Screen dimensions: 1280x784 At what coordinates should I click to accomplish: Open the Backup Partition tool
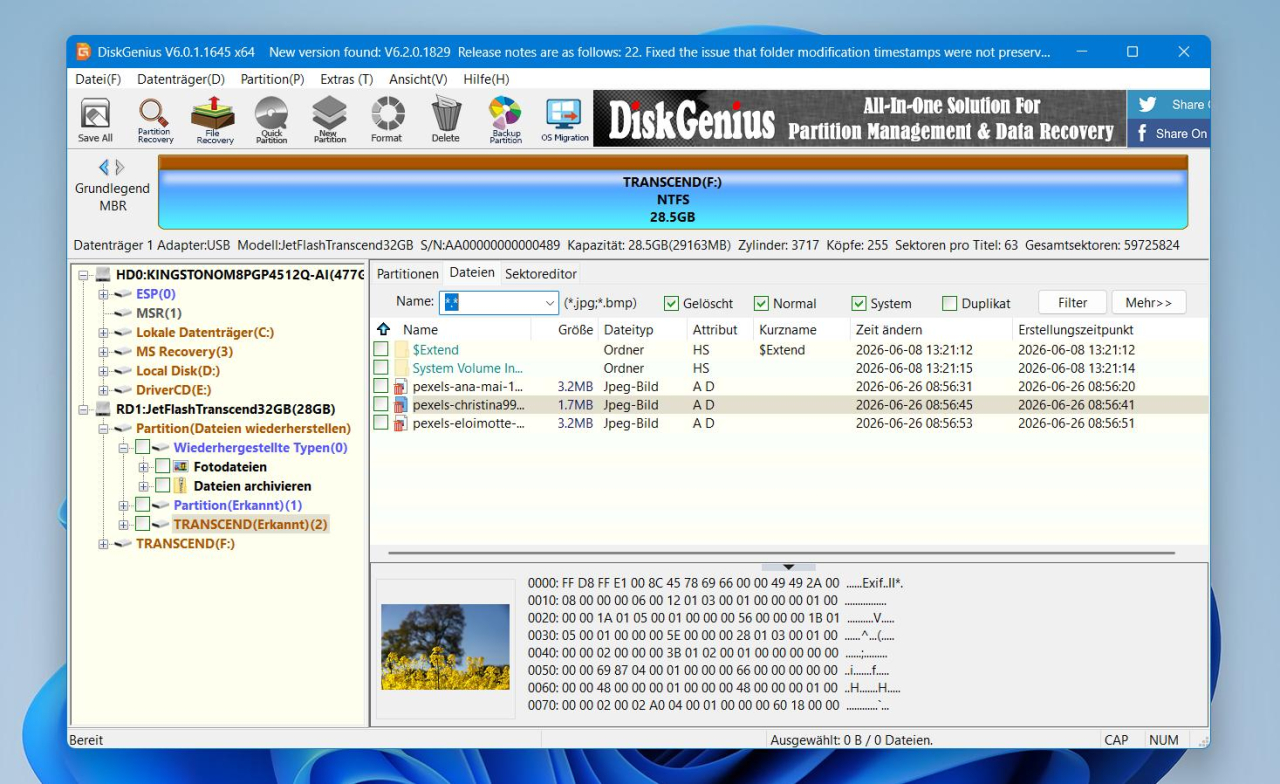505,120
